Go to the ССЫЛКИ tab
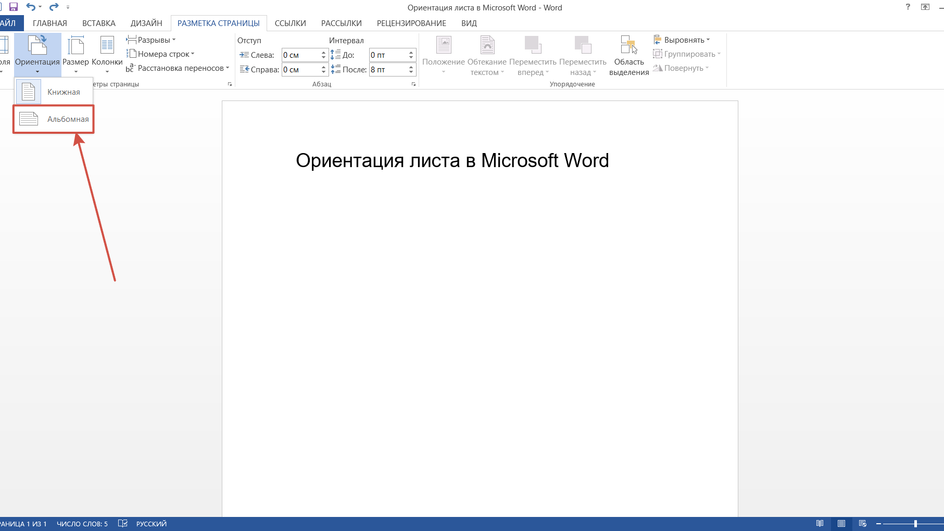 click(x=290, y=23)
